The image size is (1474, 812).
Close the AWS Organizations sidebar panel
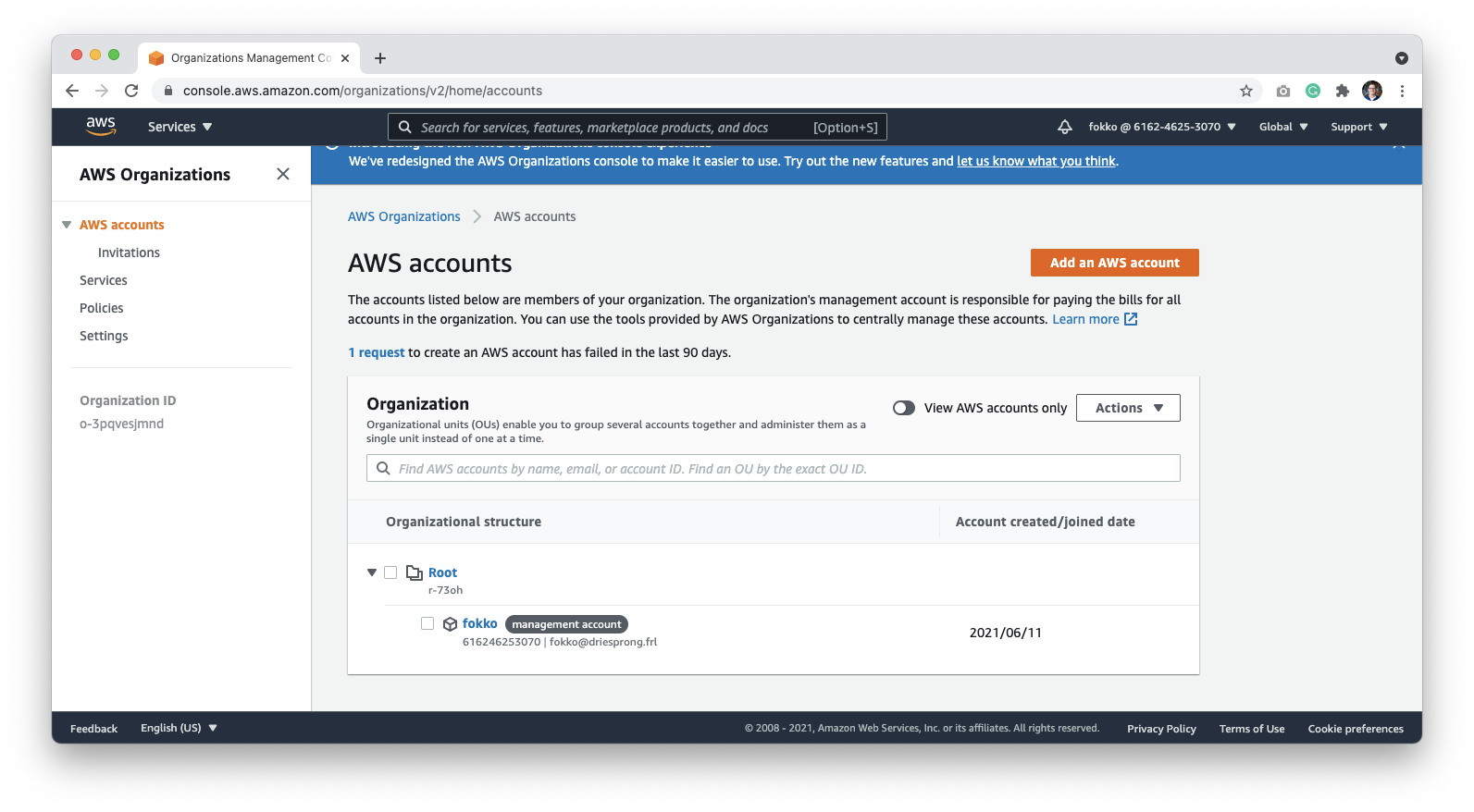pos(283,174)
